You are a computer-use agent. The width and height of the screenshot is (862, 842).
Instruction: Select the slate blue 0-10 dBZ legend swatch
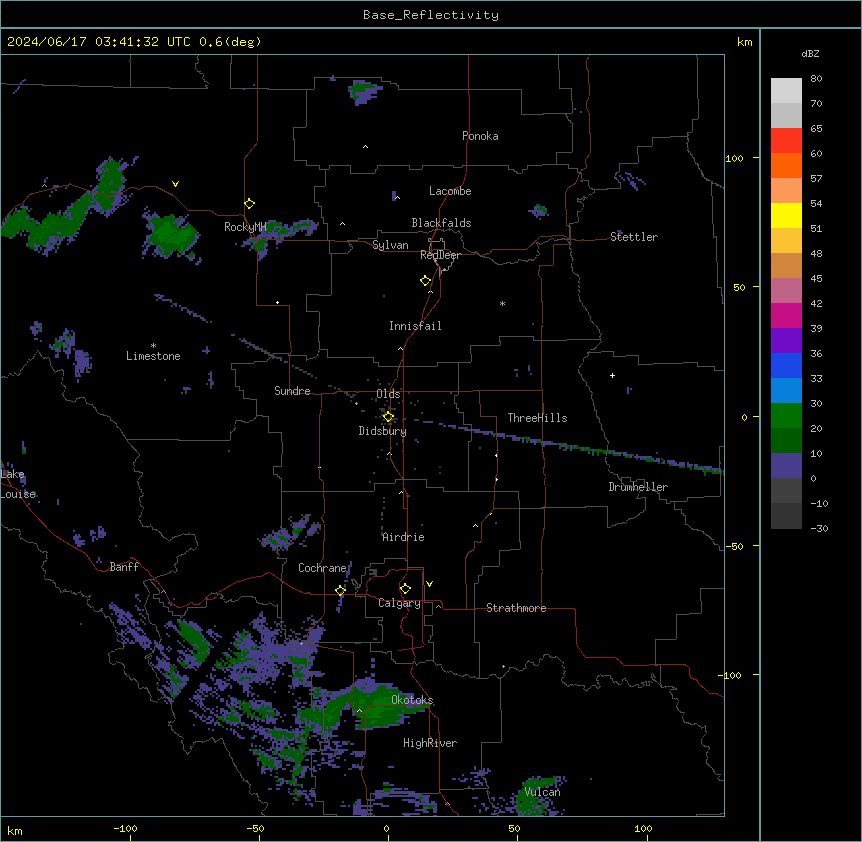pos(786,466)
